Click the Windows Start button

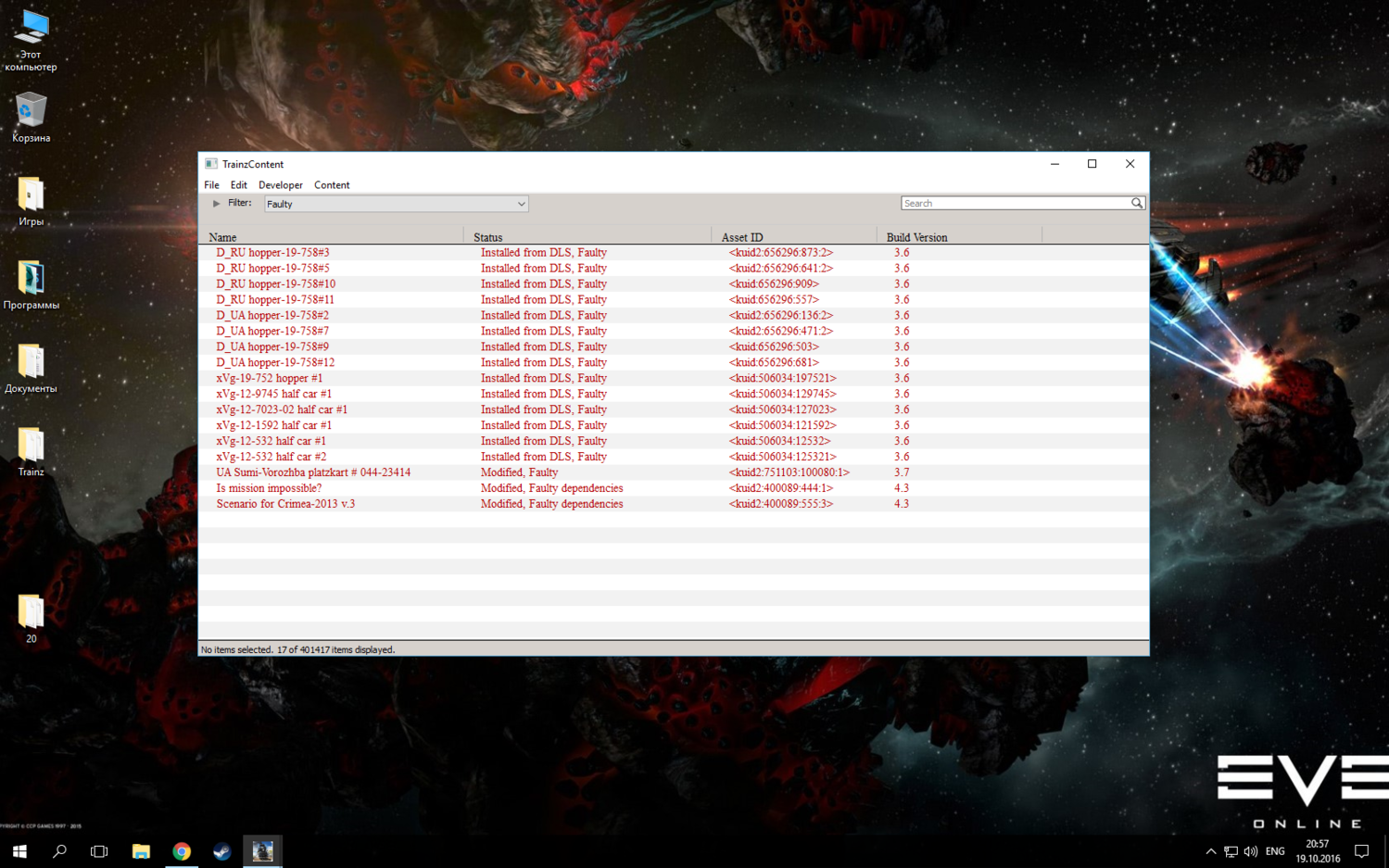(19, 851)
